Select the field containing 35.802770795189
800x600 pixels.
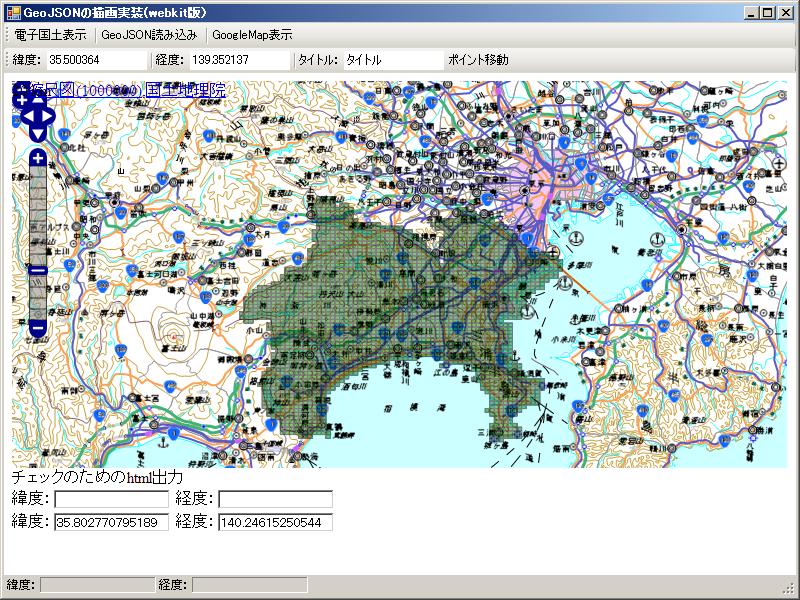111,522
